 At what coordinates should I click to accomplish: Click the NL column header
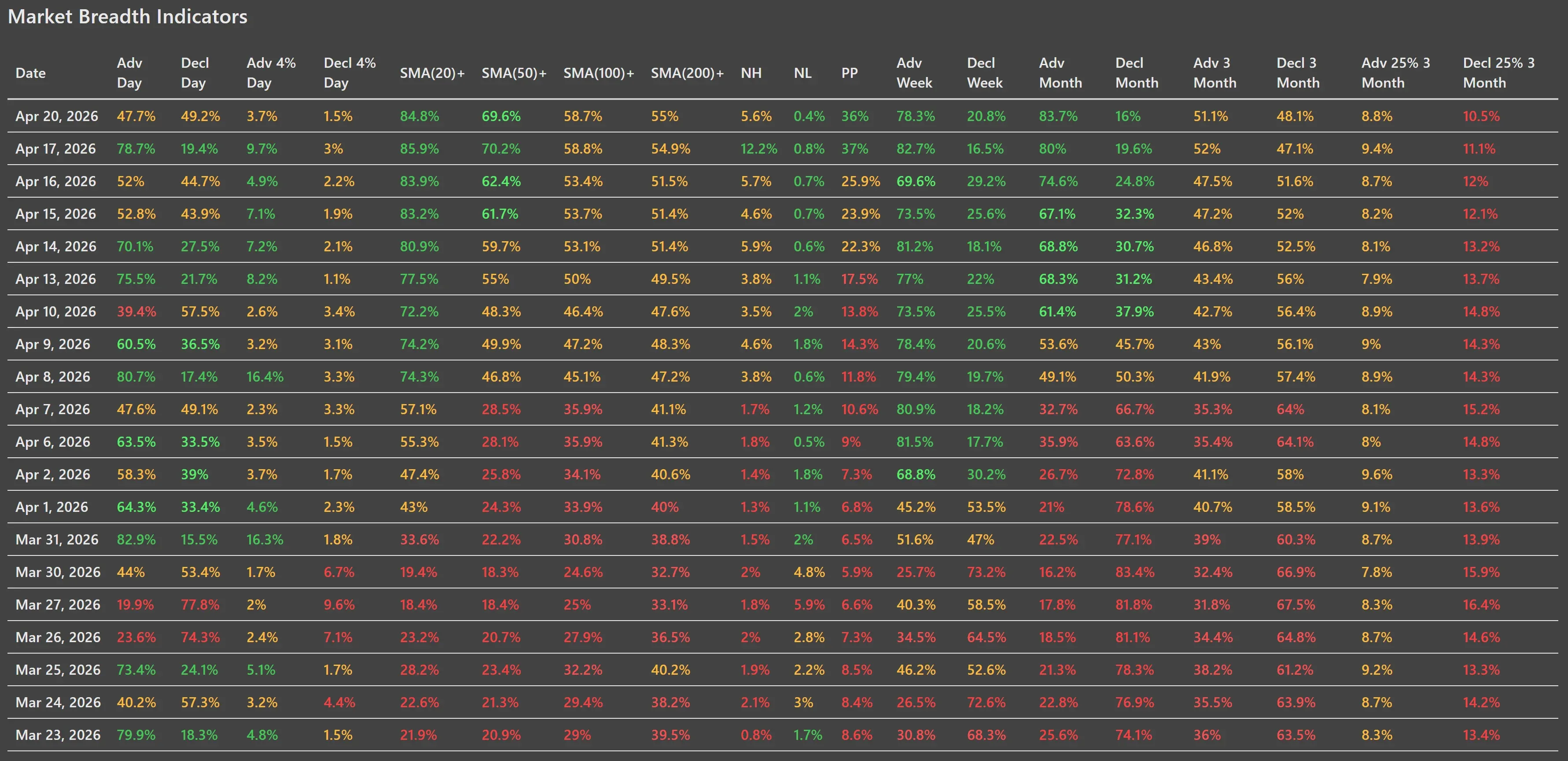tap(802, 73)
